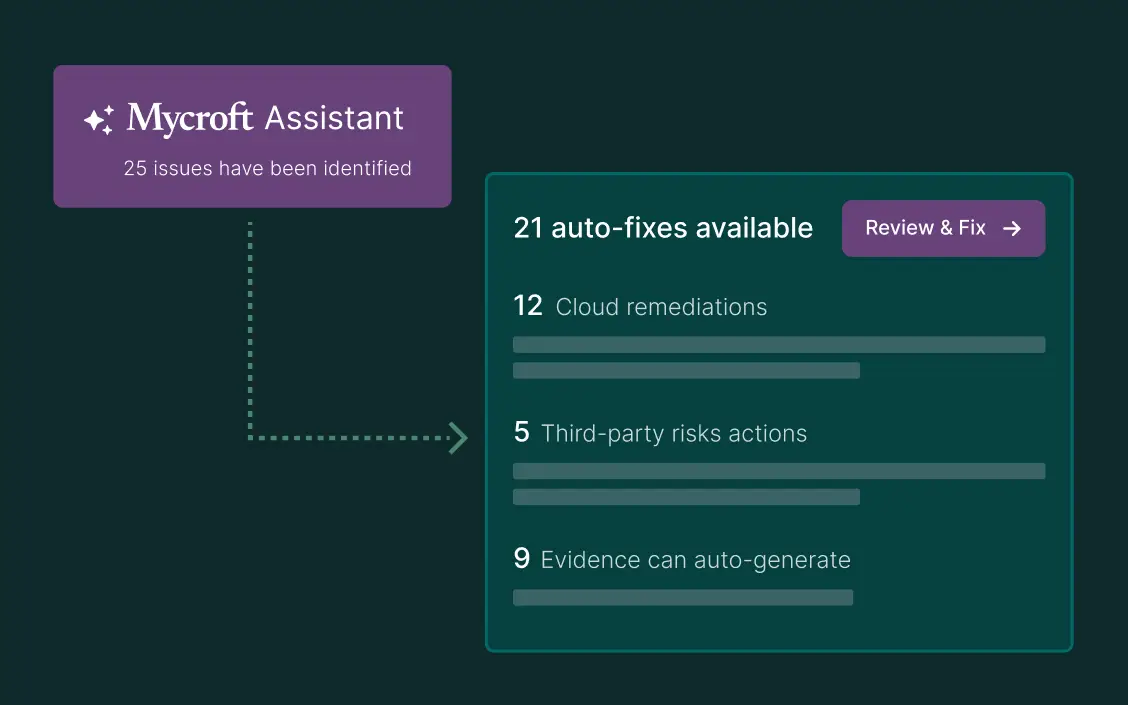Click the sparkle icon beside Mycroft Assistant
Screen dimensions: 1128x705
99,120
